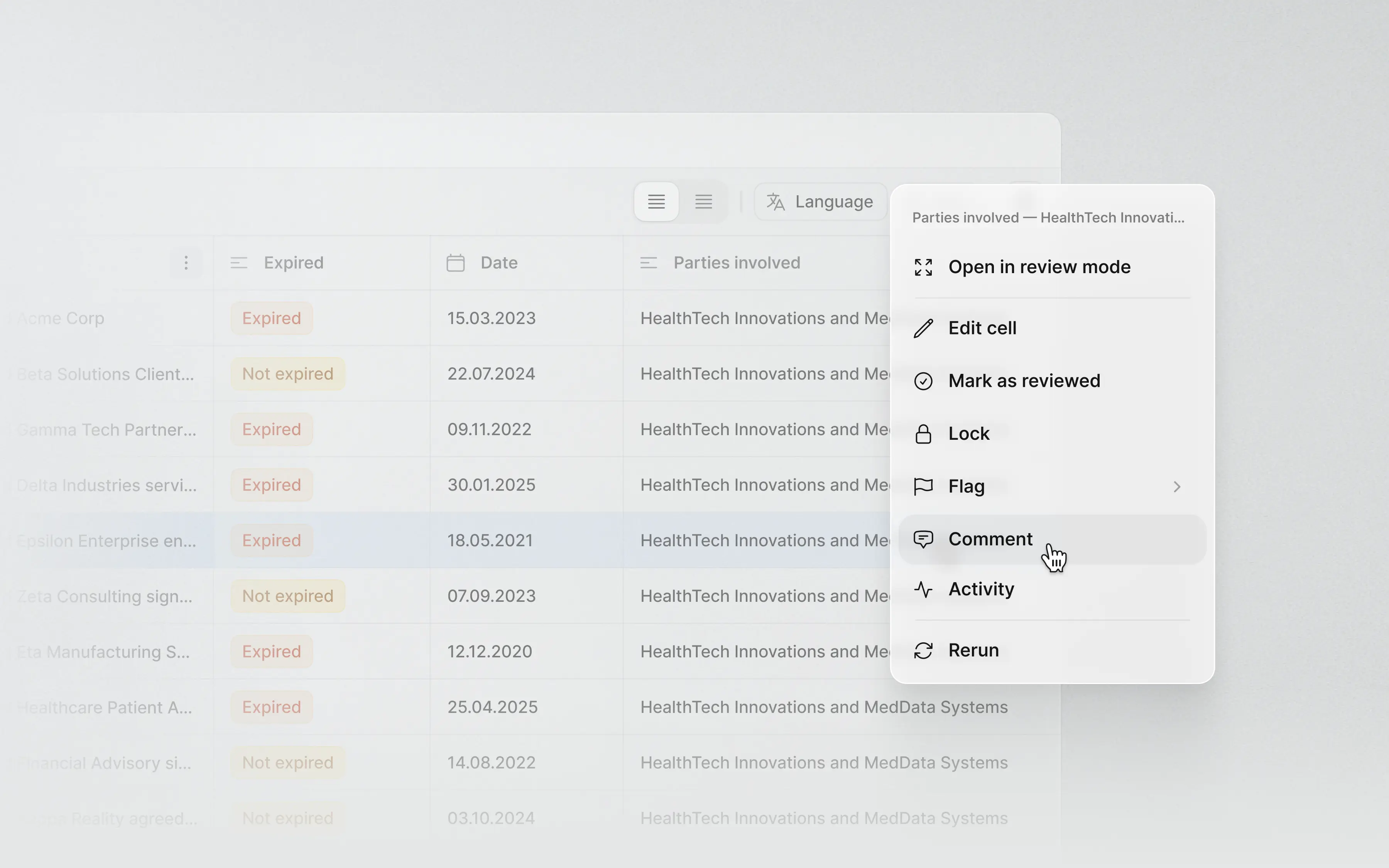Choose Mark as reviewed from the menu
Screen dimensions: 1389x868
[x=1024, y=381]
